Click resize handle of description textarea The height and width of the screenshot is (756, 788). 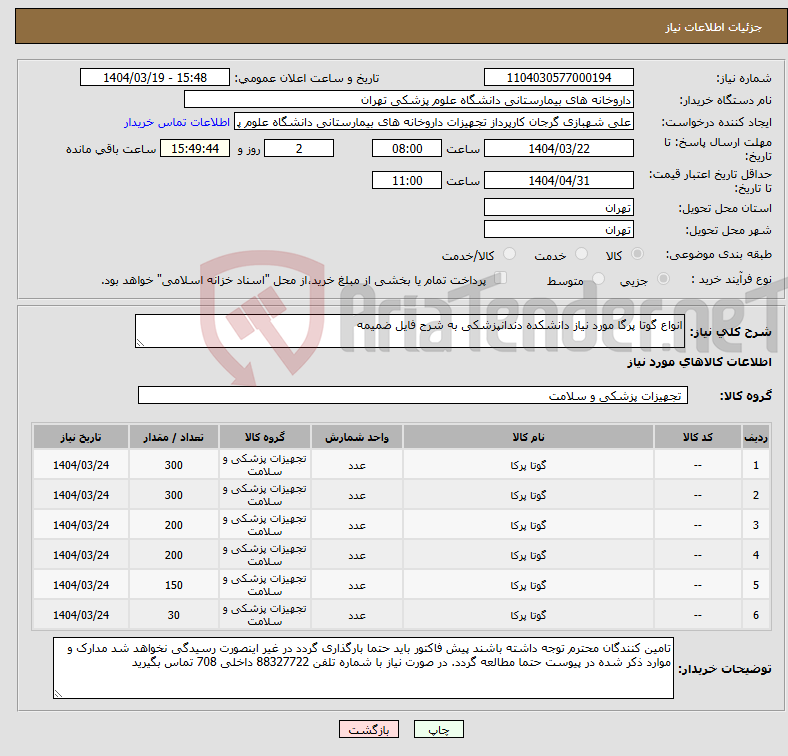[140, 343]
